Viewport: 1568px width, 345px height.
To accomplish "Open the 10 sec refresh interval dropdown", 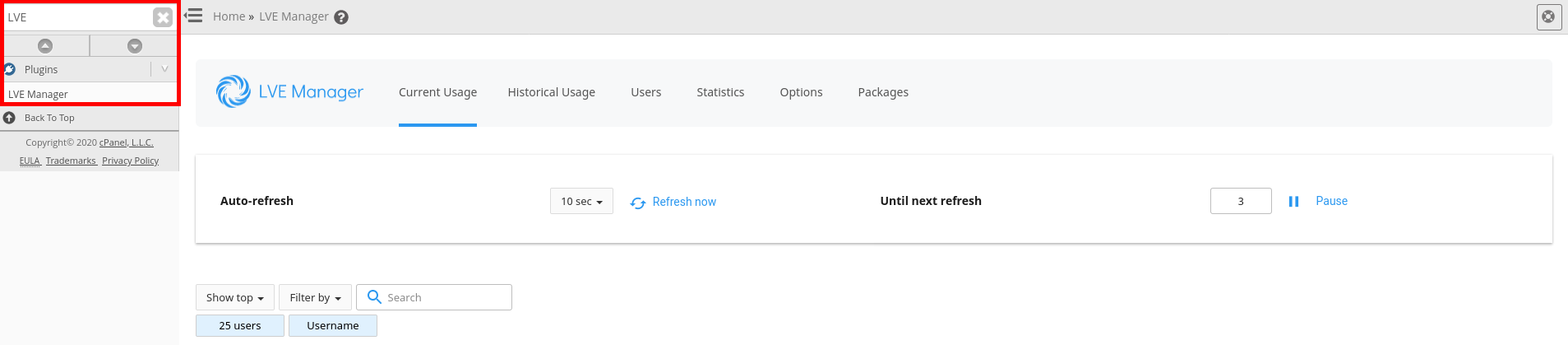I will pyautogui.click(x=581, y=201).
